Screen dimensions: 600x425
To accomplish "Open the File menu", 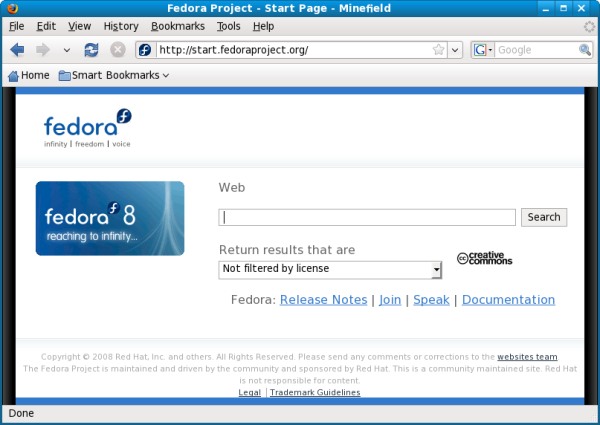I will [16, 26].
